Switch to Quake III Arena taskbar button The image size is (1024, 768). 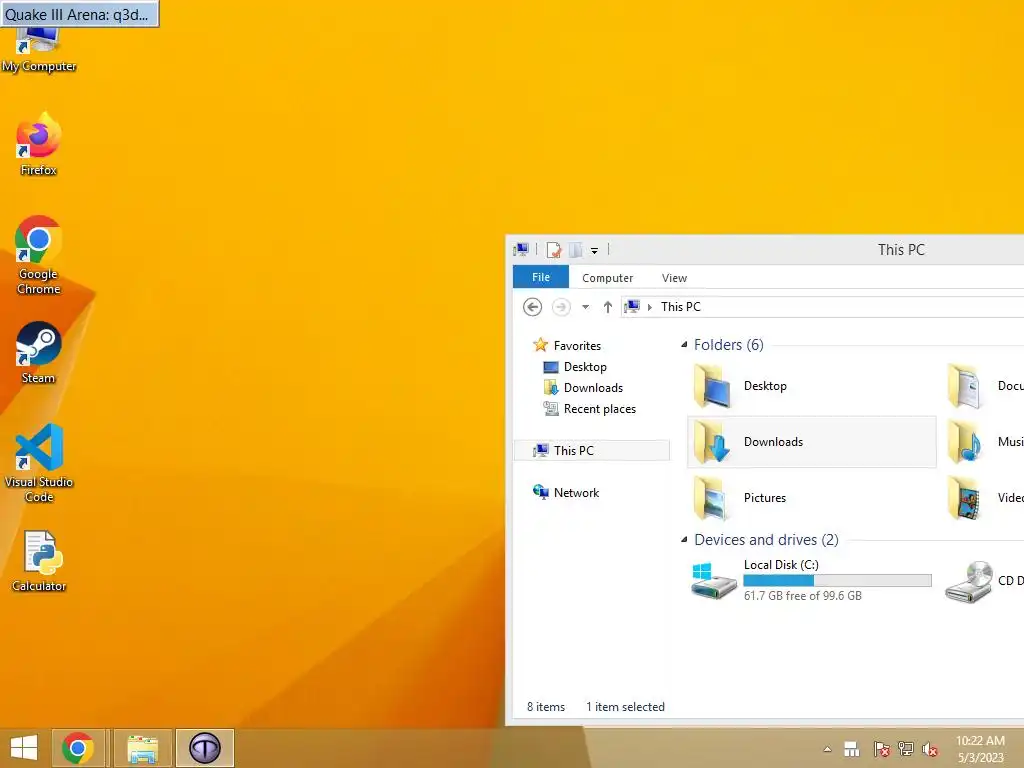click(204, 748)
